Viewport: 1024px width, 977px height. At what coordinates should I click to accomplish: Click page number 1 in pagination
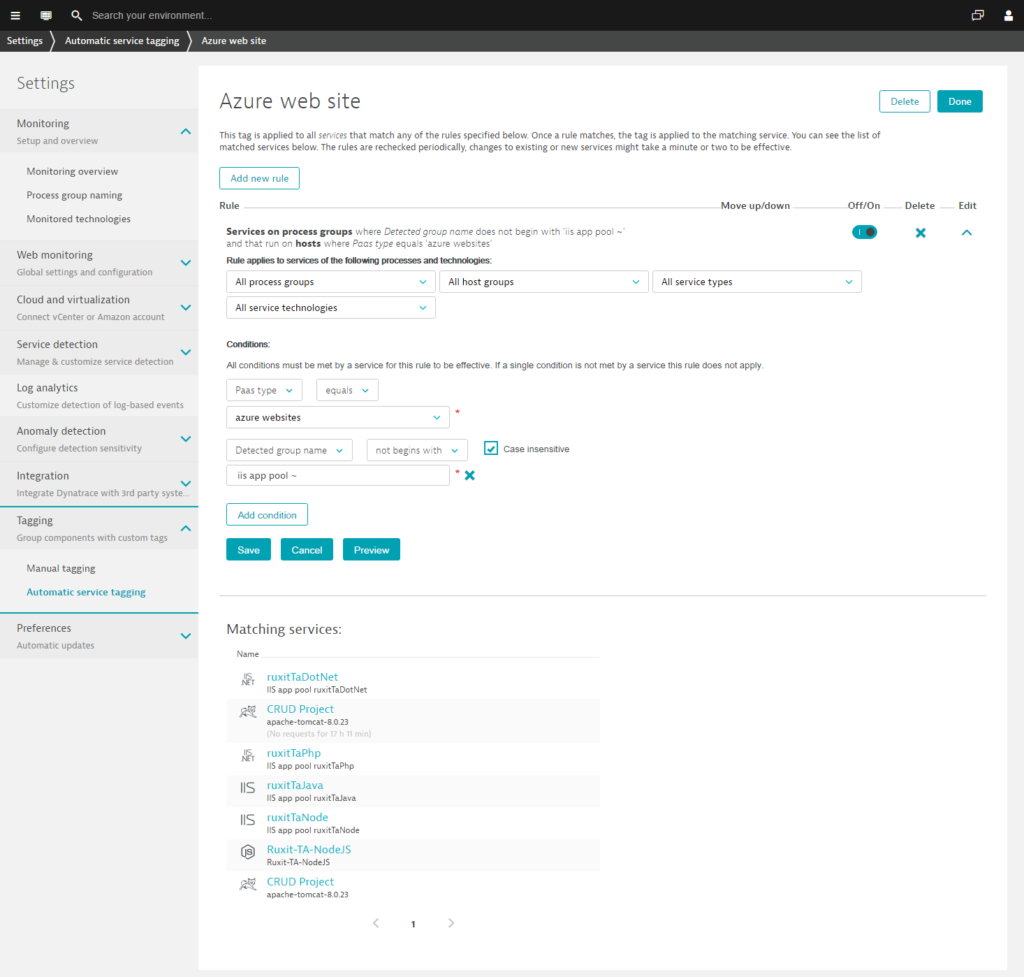[x=413, y=923]
